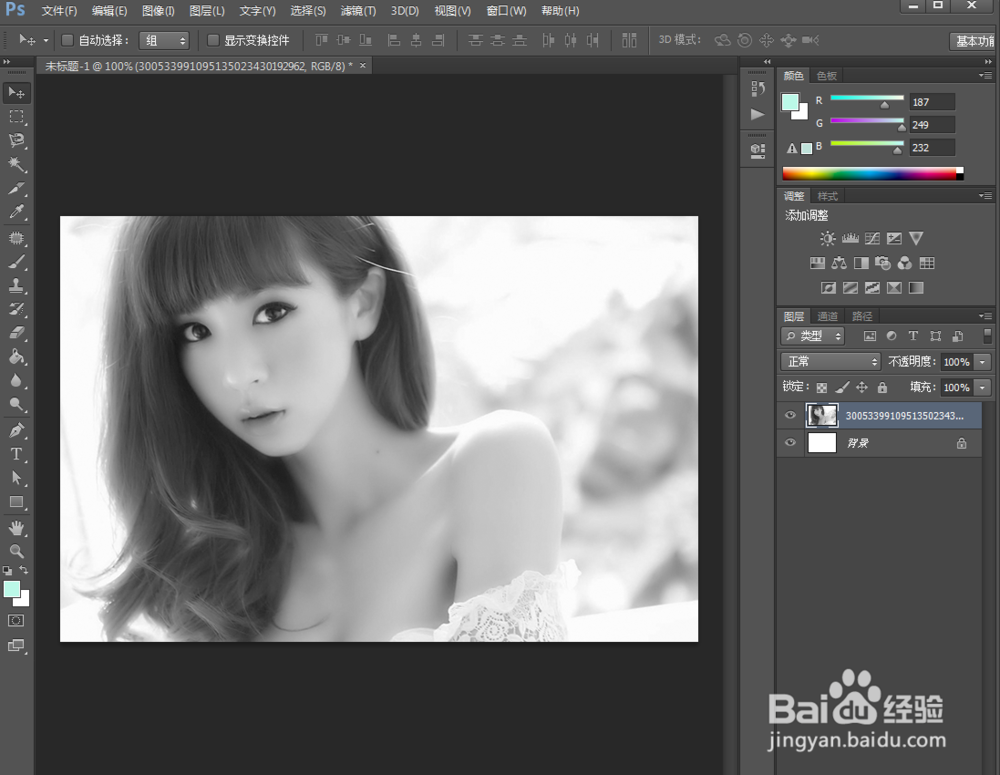Open the 图层 panel flyout menu
Screen dimensions: 1000x775
pyautogui.click(x=985, y=316)
